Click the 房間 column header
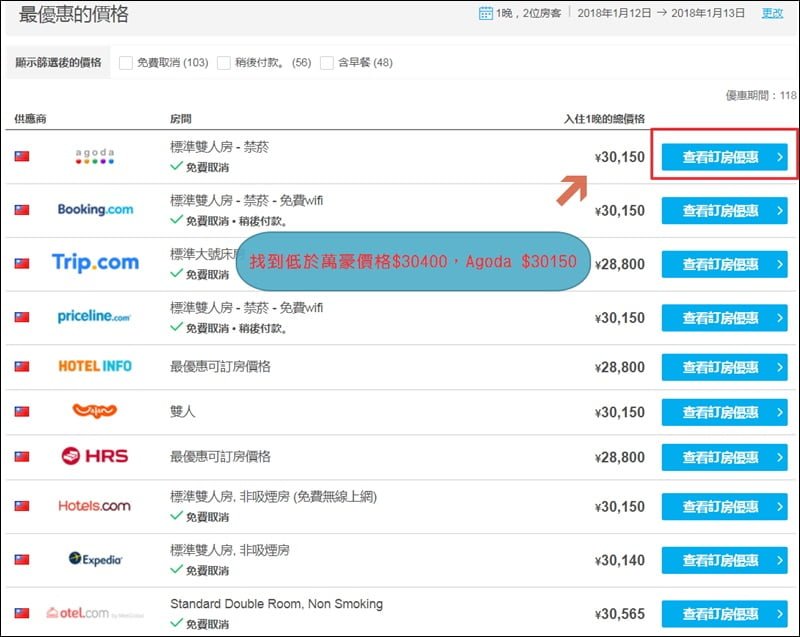Viewport: 800px width, 637px height. [x=181, y=119]
